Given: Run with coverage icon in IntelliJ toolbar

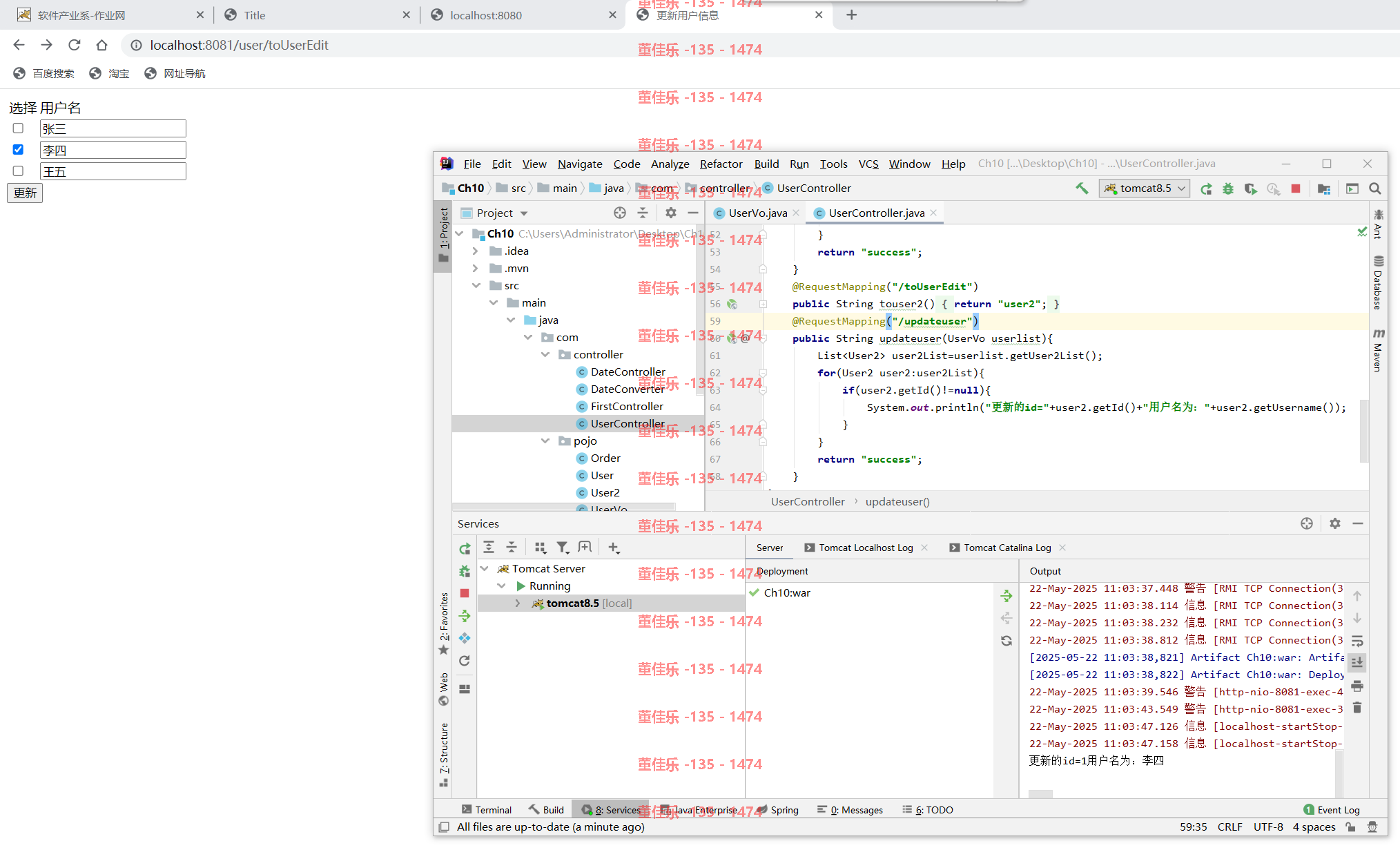Looking at the screenshot, I should [x=1250, y=189].
